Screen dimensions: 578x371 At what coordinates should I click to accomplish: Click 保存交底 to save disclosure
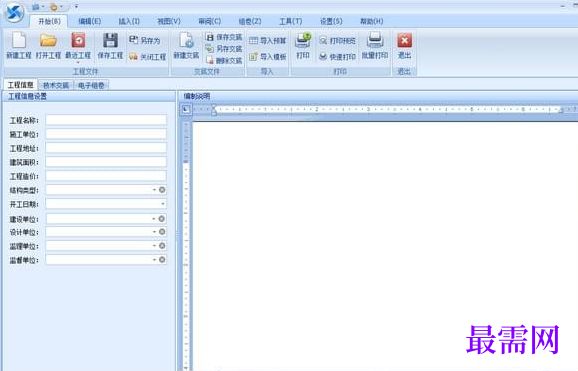(x=224, y=37)
